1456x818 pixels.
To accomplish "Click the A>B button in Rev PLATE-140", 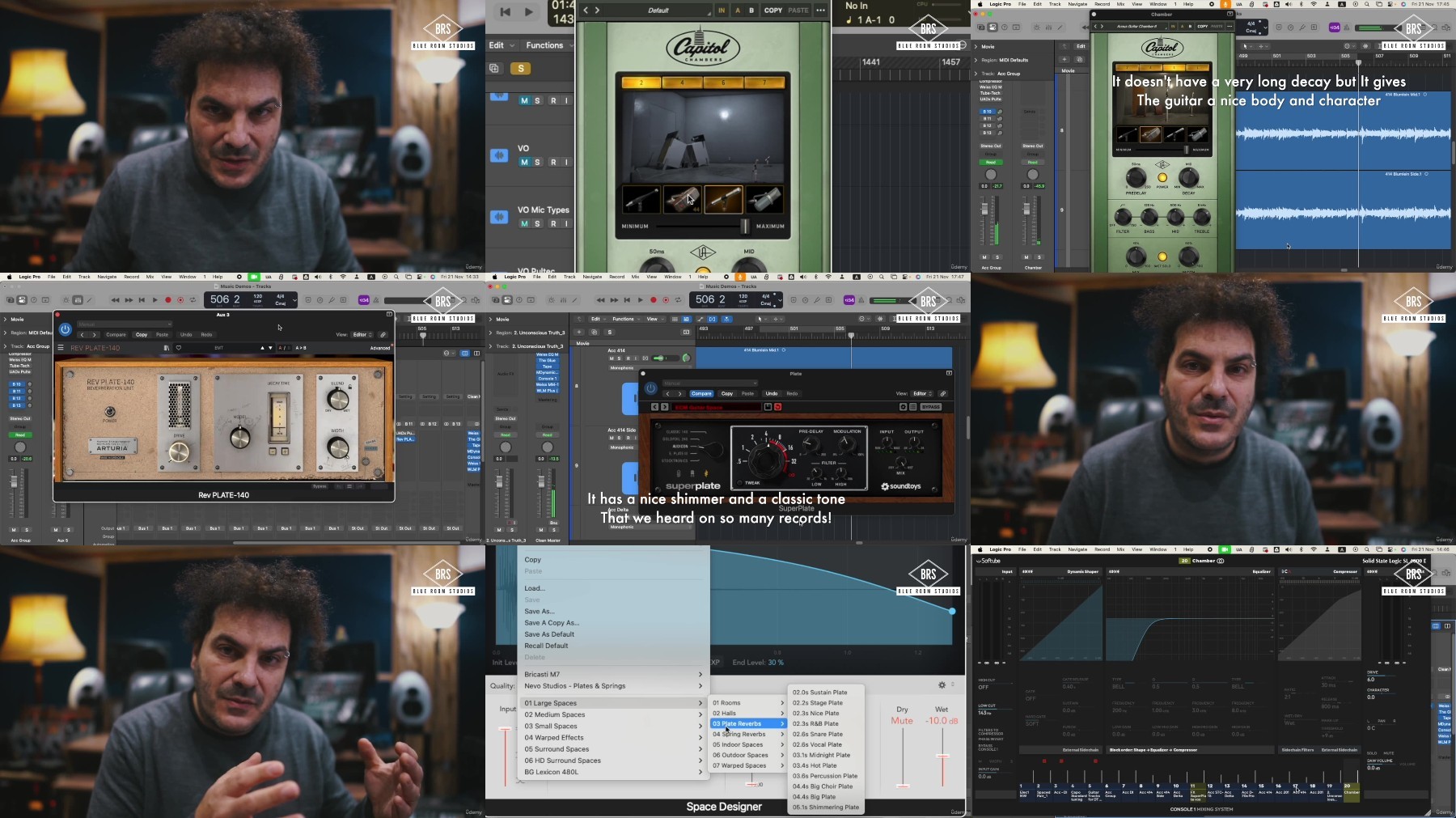I will click(301, 348).
